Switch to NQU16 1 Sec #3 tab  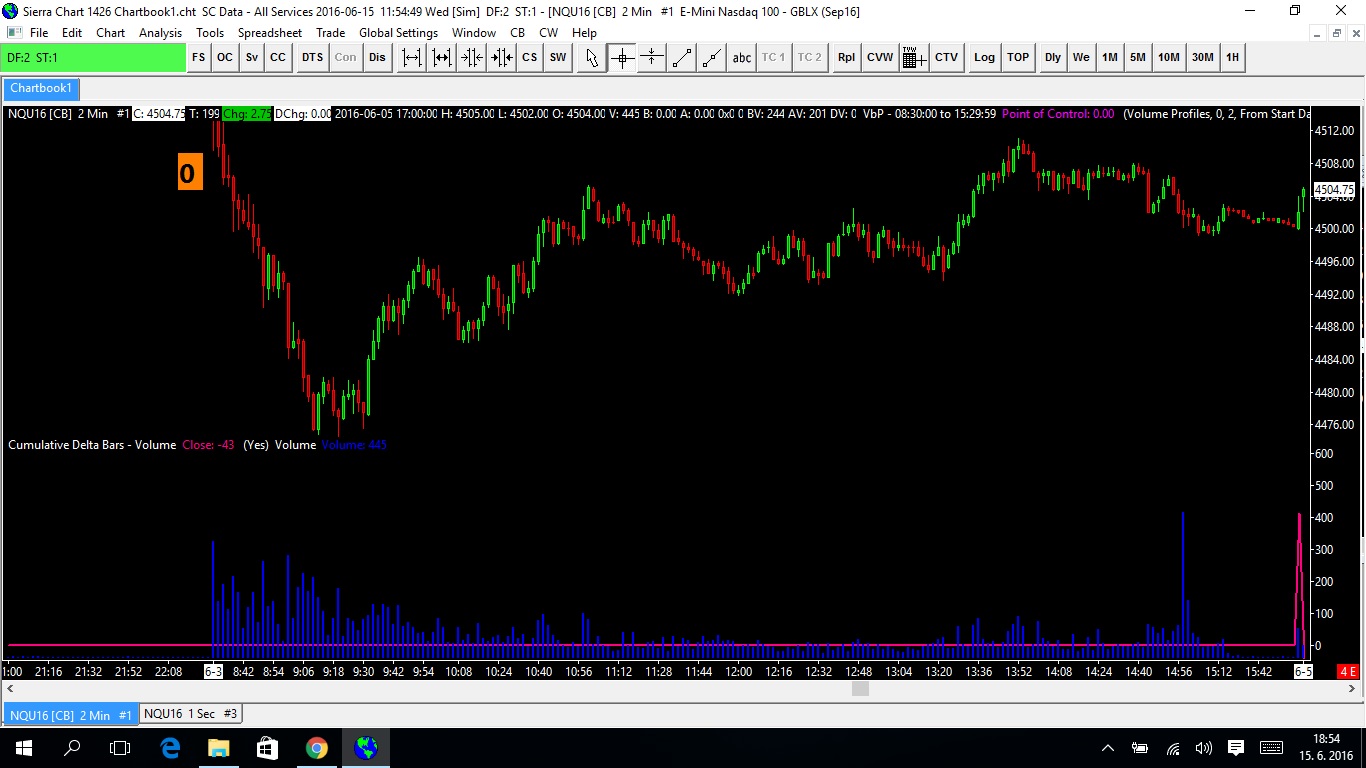click(190, 714)
